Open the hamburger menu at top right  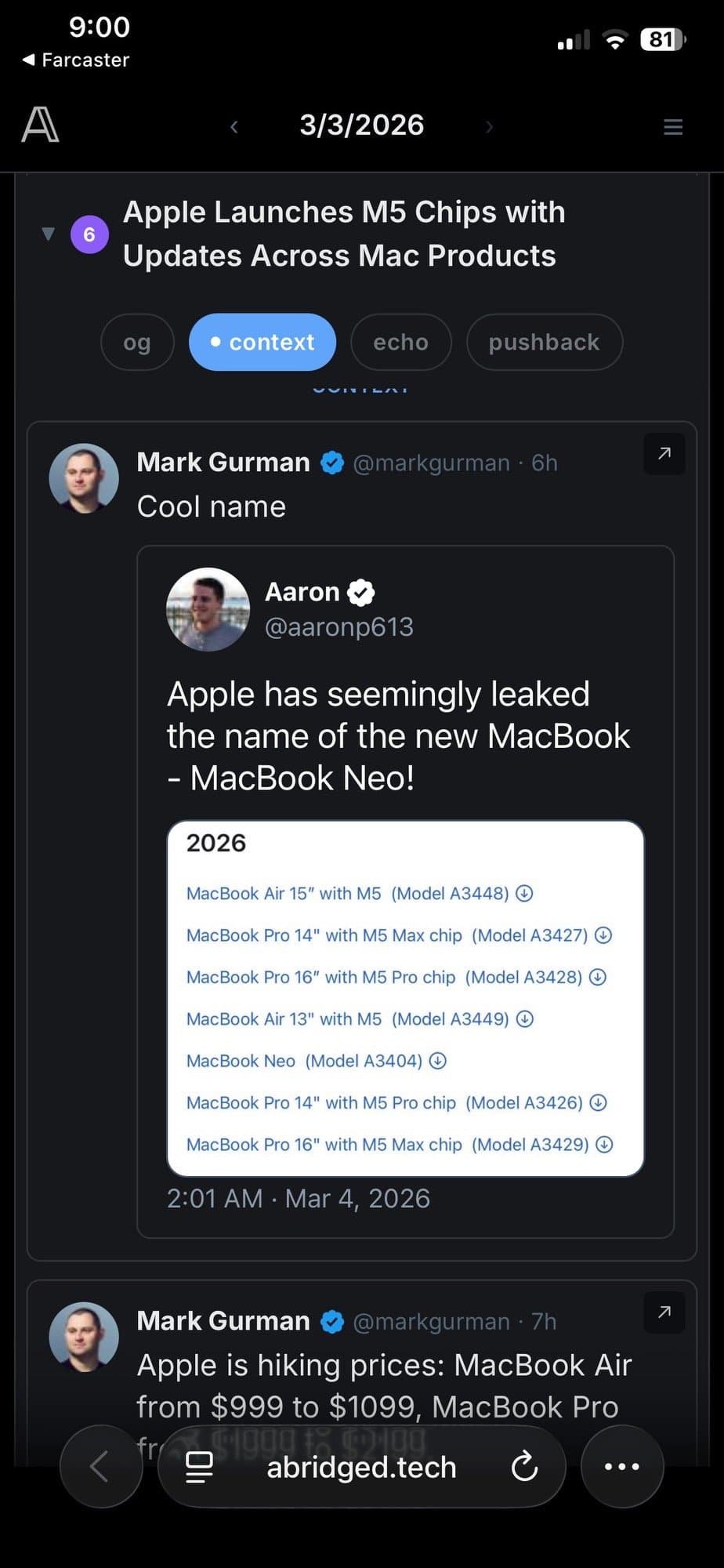pos(672,125)
